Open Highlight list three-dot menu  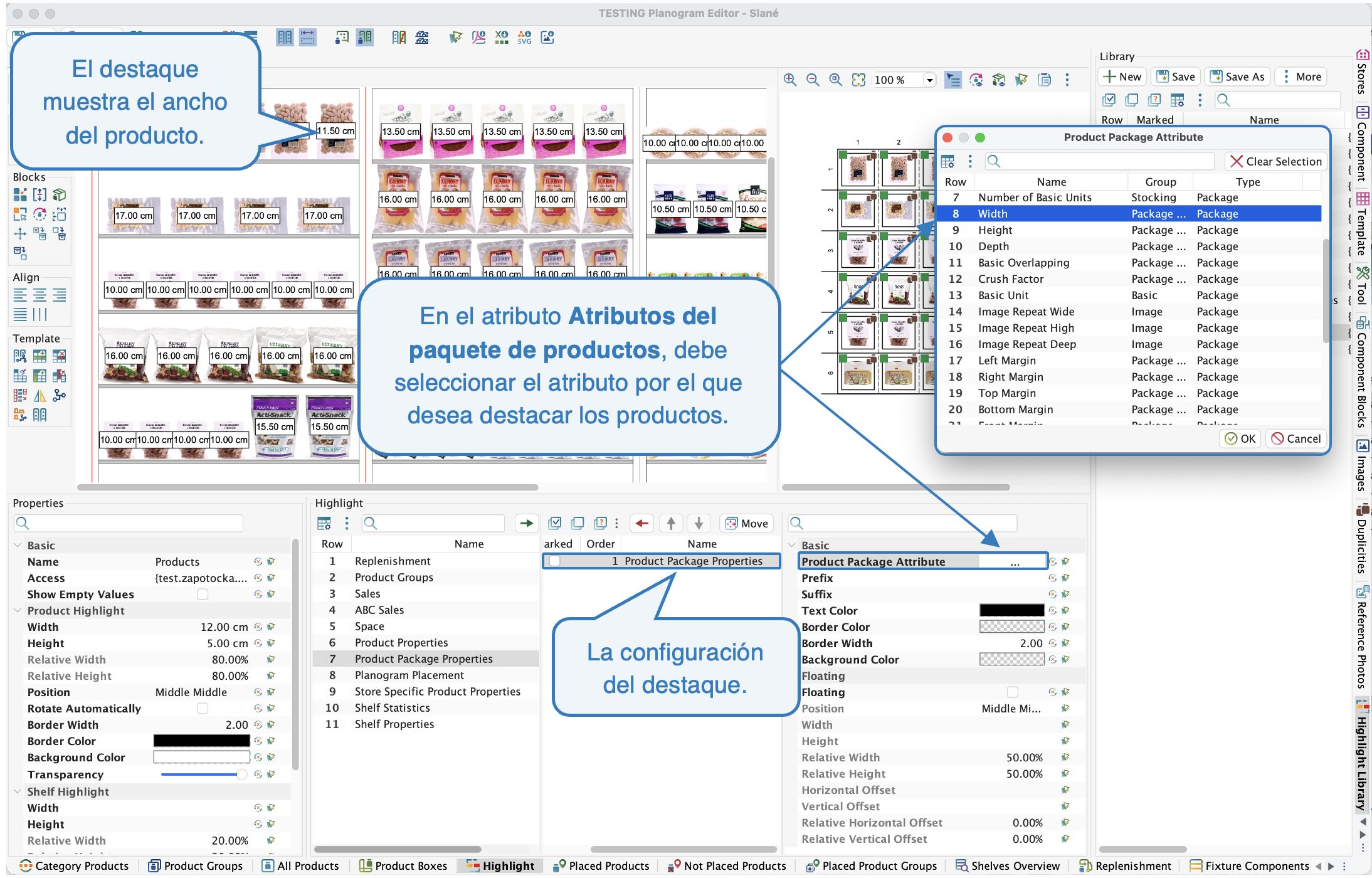click(x=347, y=523)
